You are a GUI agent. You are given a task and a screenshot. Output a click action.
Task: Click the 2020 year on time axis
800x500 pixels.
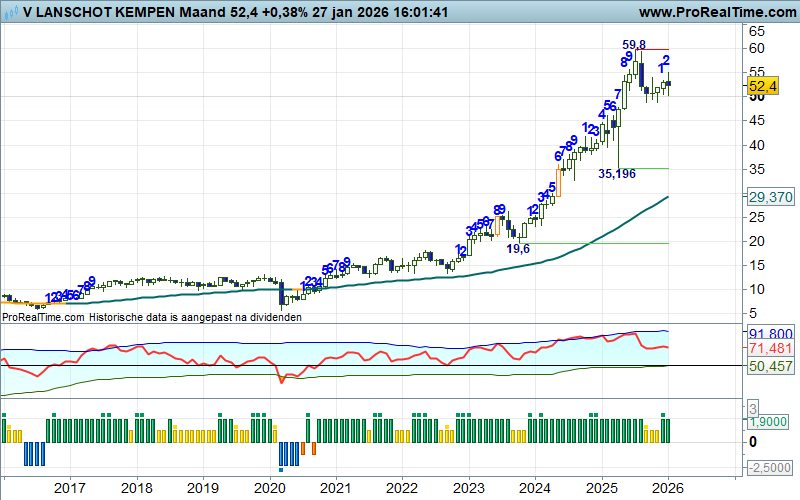(x=269, y=488)
